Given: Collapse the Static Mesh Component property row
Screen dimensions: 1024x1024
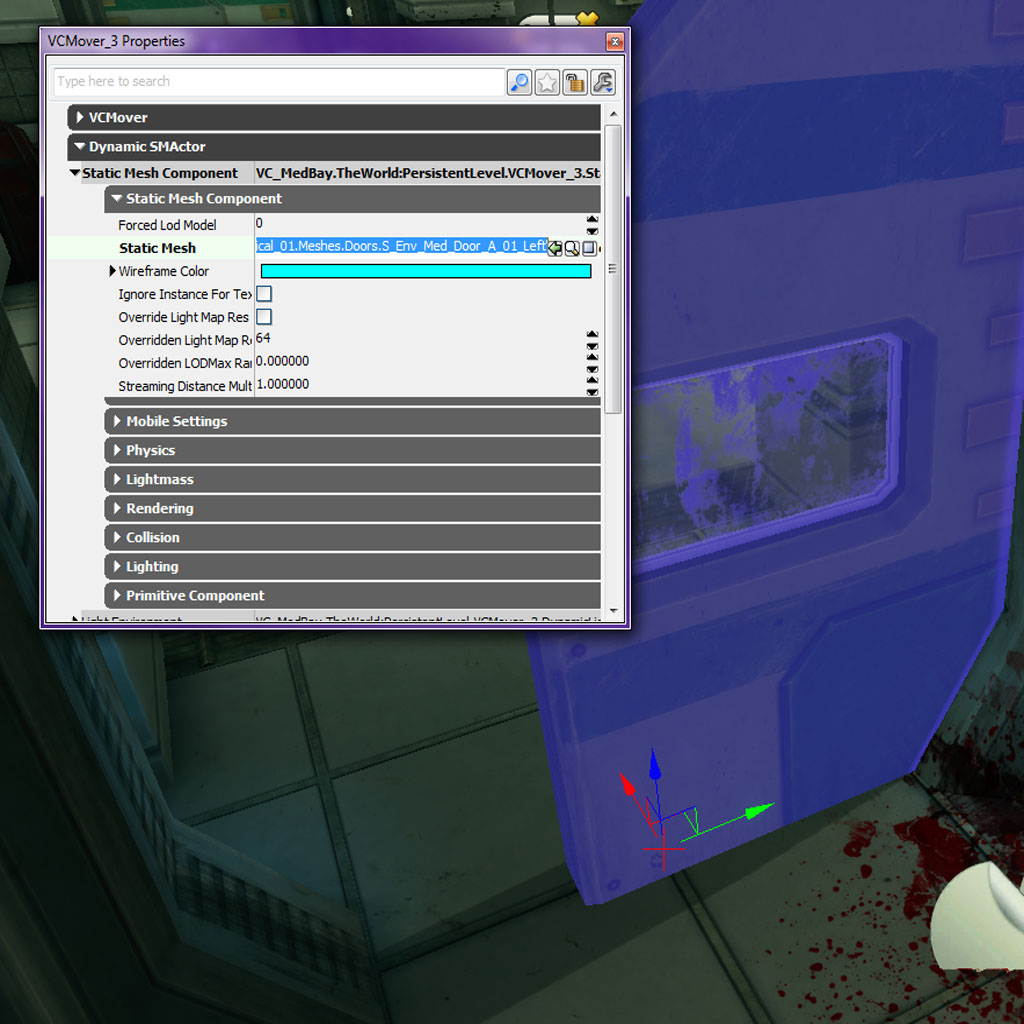Looking at the screenshot, I should click(x=75, y=173).
